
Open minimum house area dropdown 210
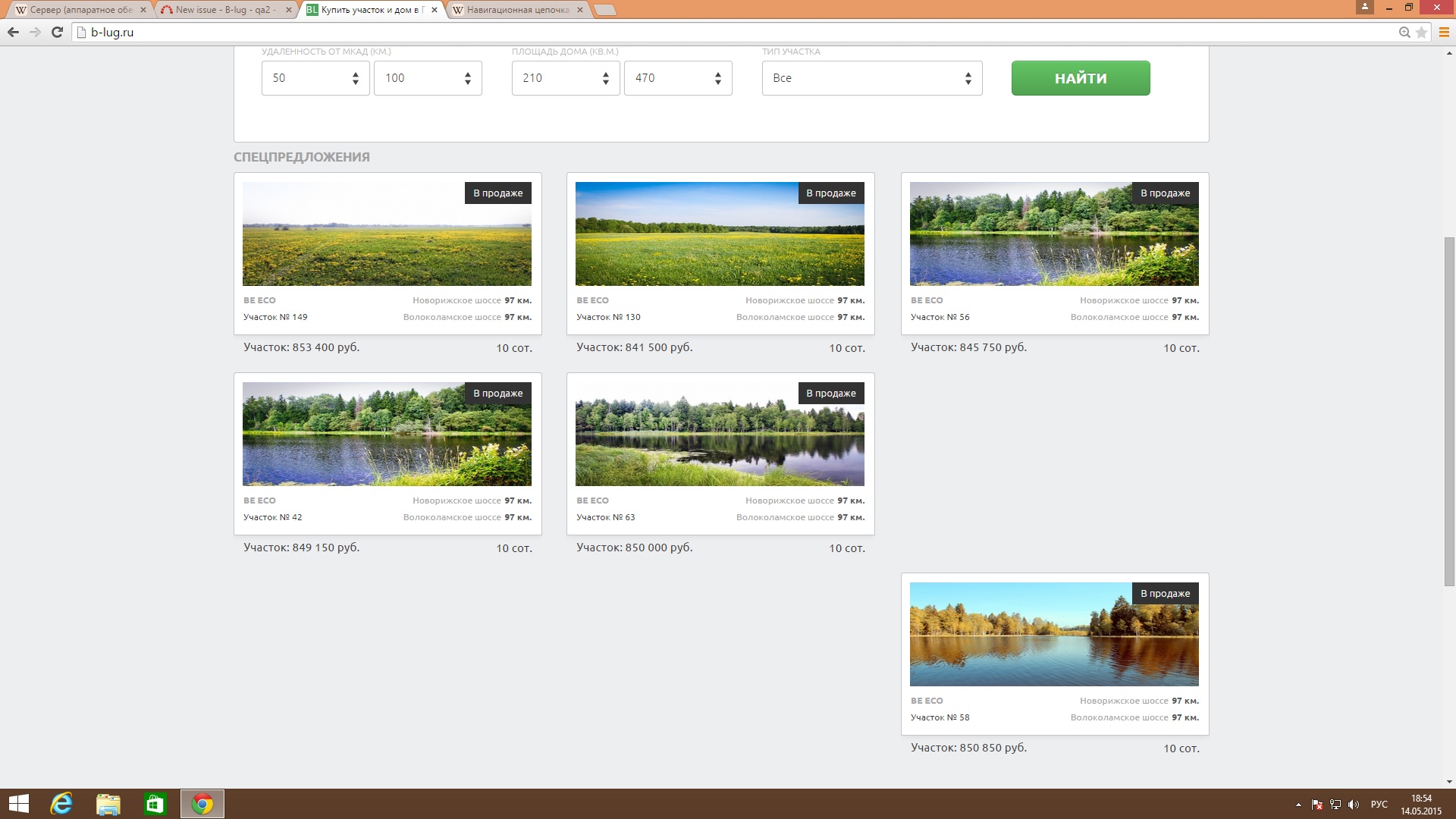pos(565,78)
